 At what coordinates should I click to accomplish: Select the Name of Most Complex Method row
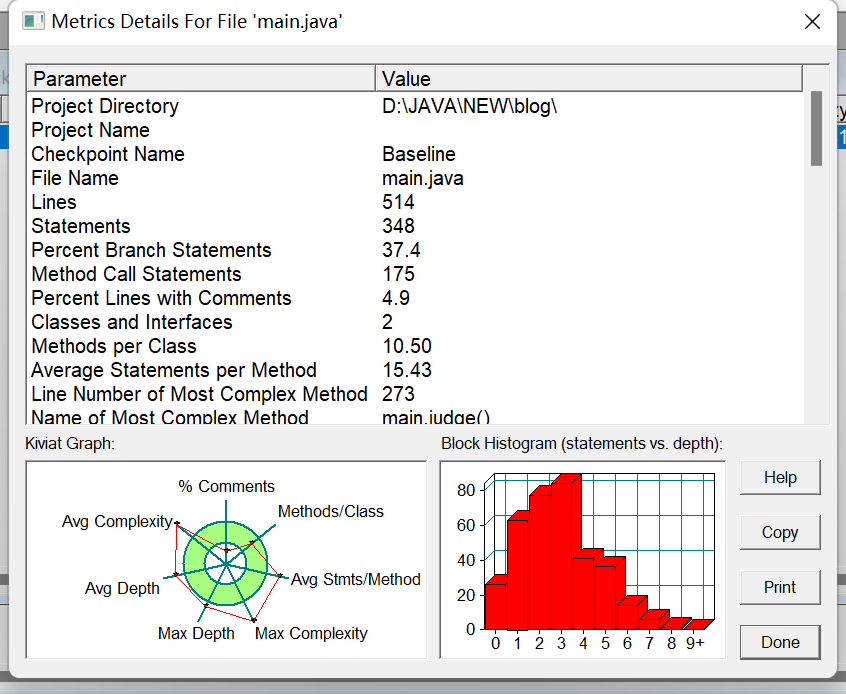coord(414,416)
